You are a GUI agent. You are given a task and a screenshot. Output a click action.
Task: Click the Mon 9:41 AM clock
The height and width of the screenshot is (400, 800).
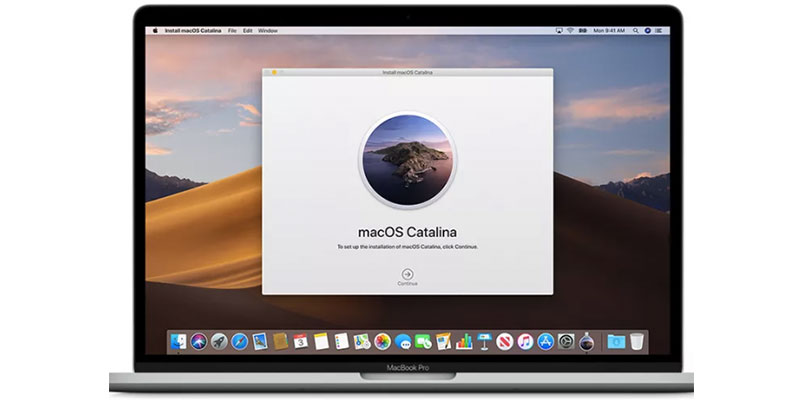[609, 31]
